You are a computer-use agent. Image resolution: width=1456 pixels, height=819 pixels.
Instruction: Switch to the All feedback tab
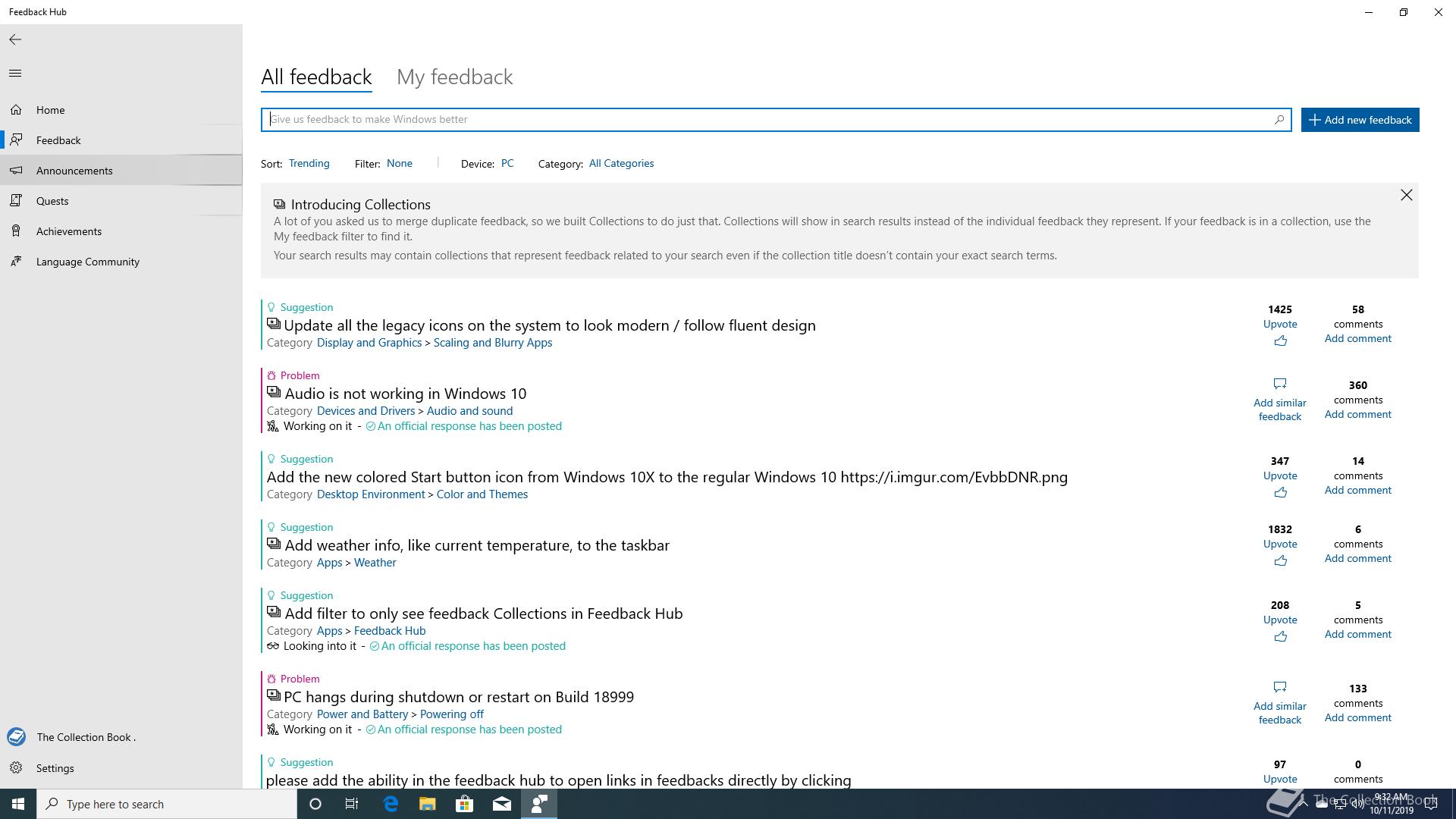pos(316,77)
